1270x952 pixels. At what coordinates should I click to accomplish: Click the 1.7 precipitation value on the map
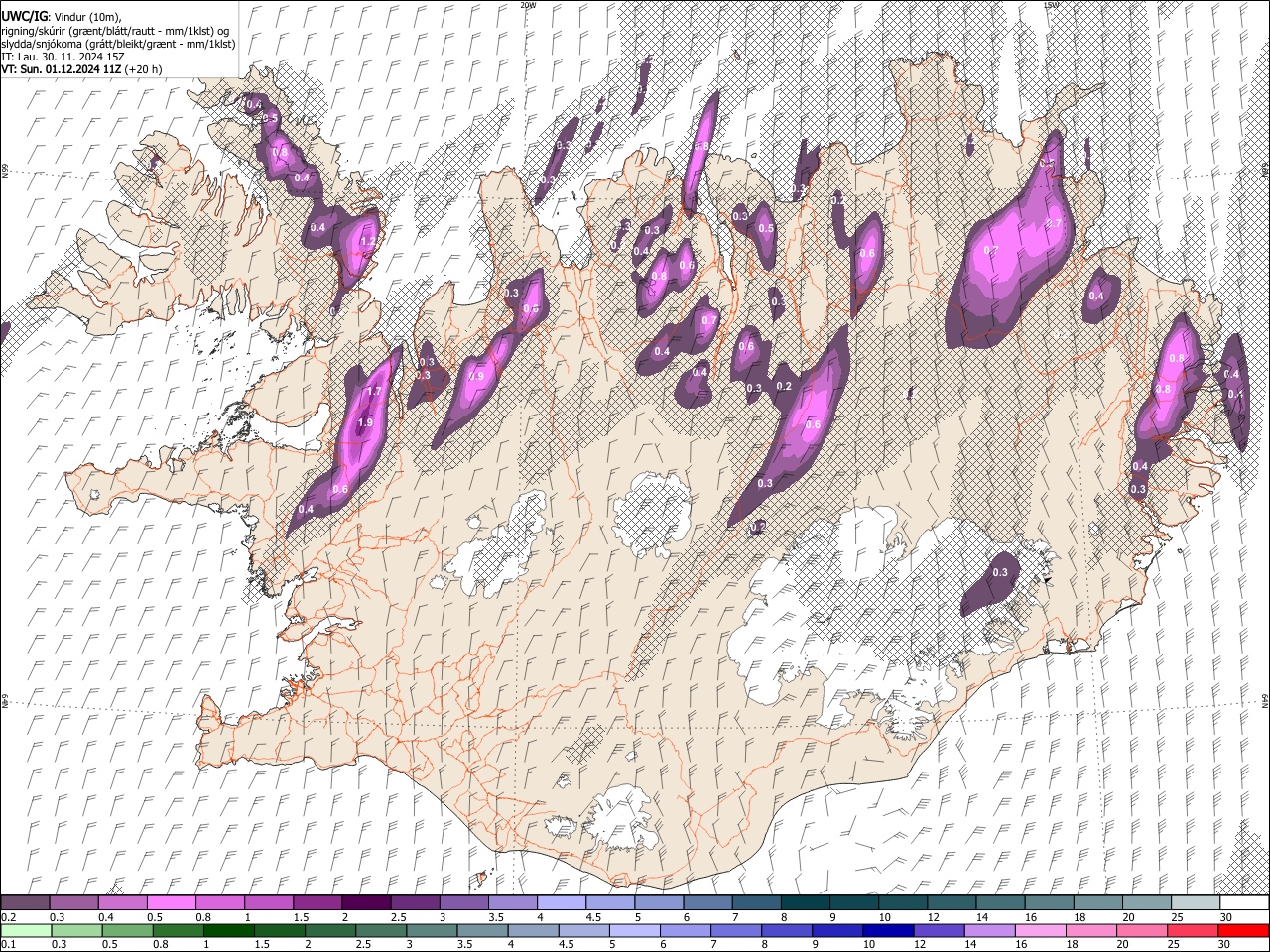coord(374,391)
